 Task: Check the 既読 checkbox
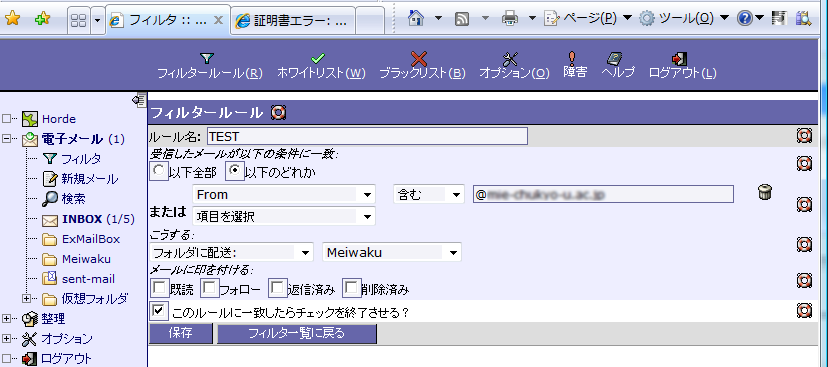pyautogui.click(x=159, y=287)
